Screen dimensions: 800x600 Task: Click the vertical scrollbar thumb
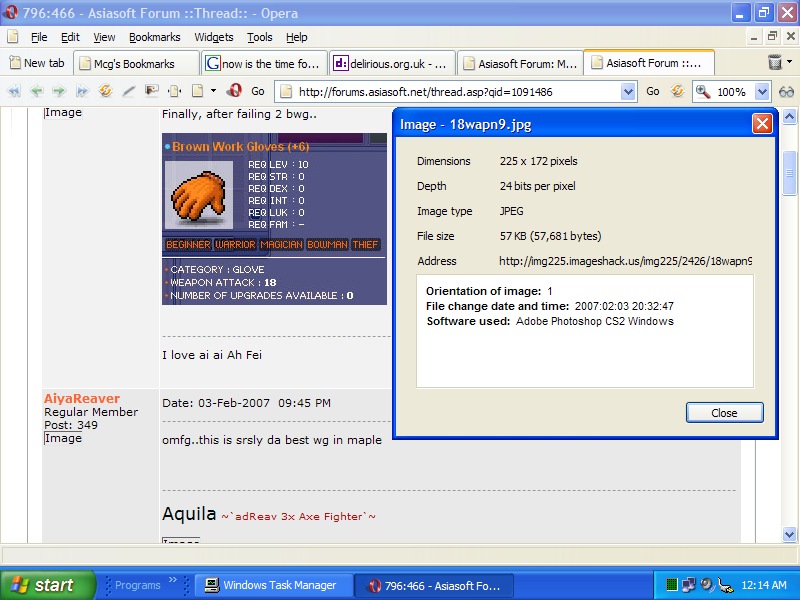(789, 173)
